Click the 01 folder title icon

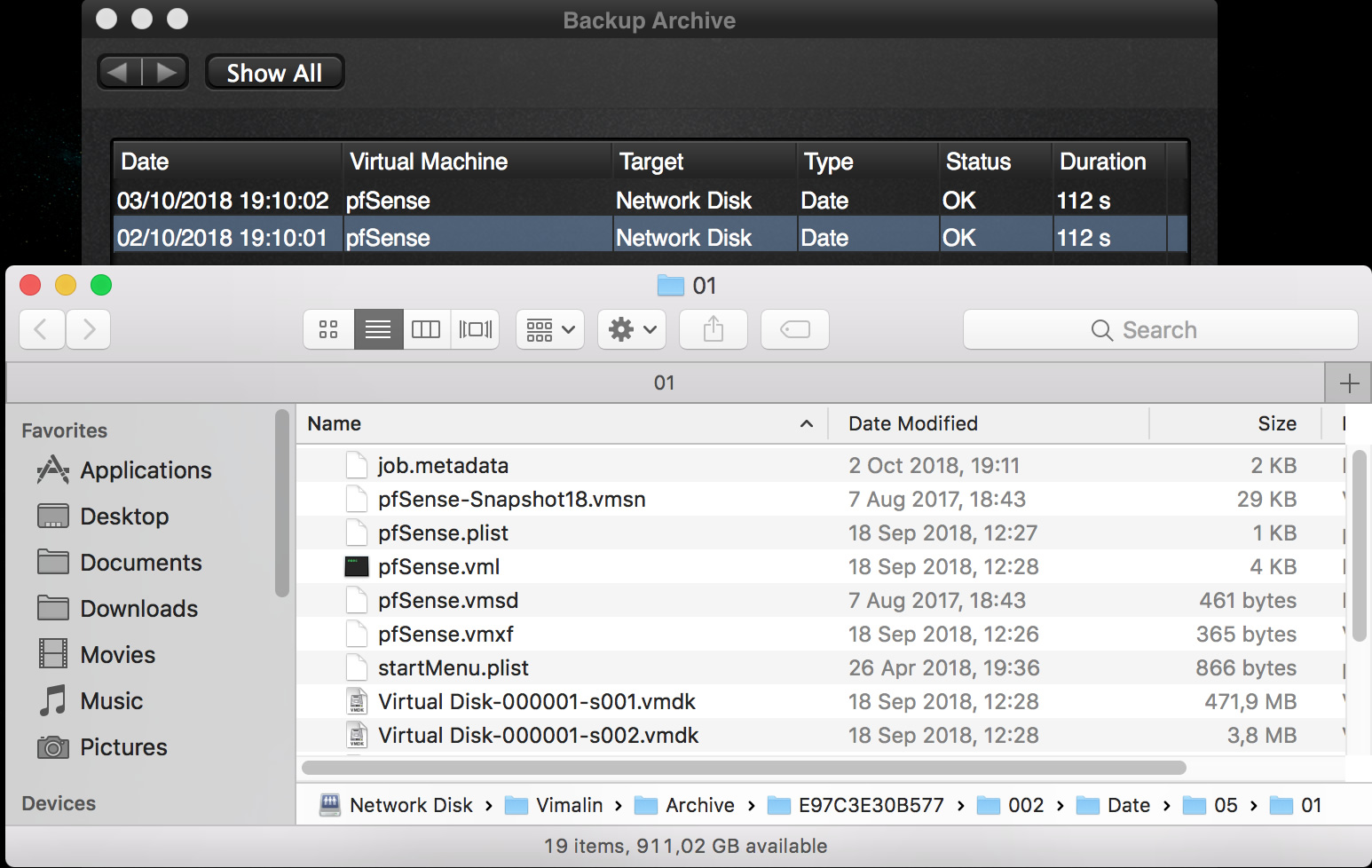click(671, 285)
